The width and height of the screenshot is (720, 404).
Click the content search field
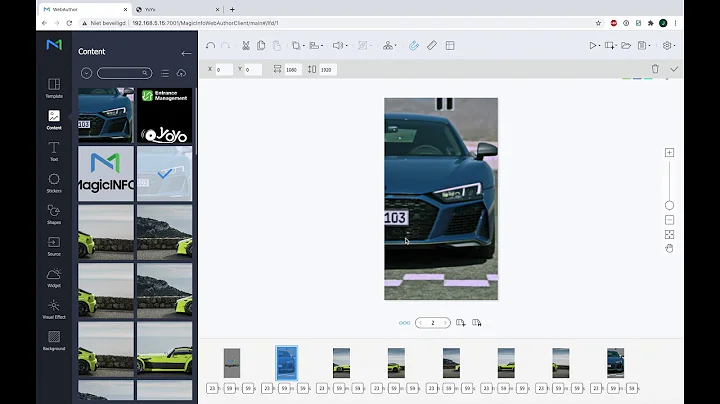tap(124, 73)
